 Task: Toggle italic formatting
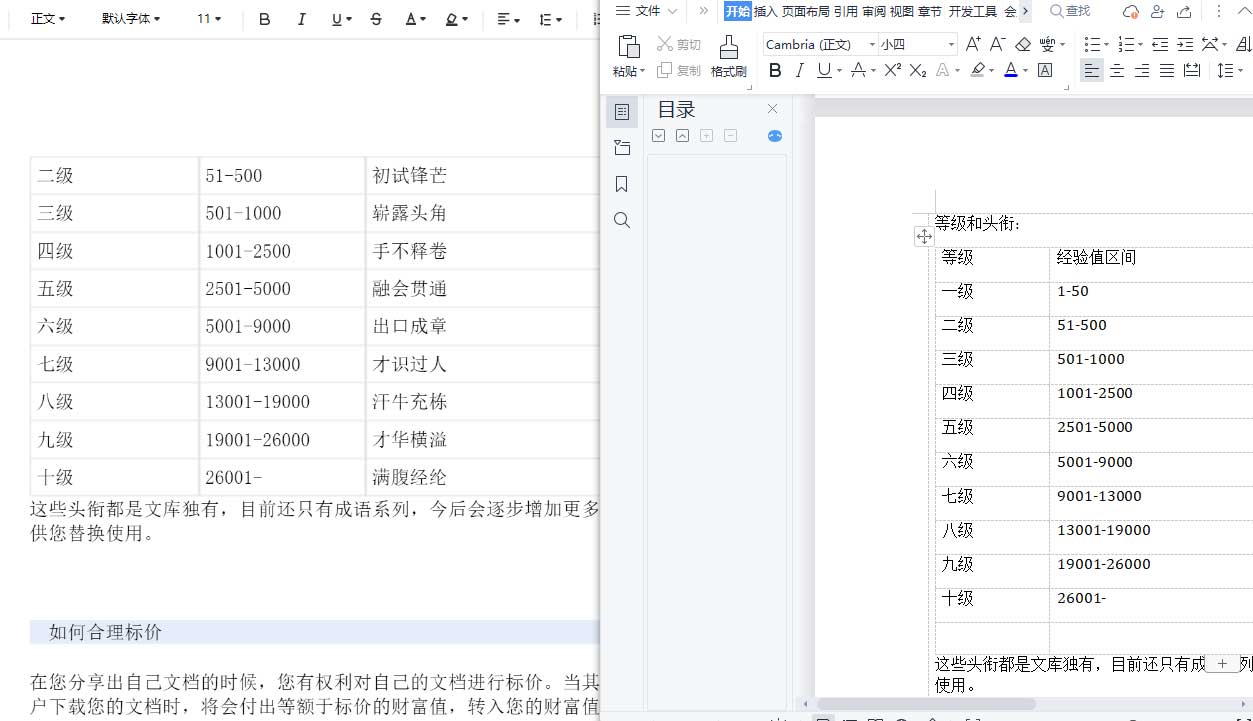[799, 70]
